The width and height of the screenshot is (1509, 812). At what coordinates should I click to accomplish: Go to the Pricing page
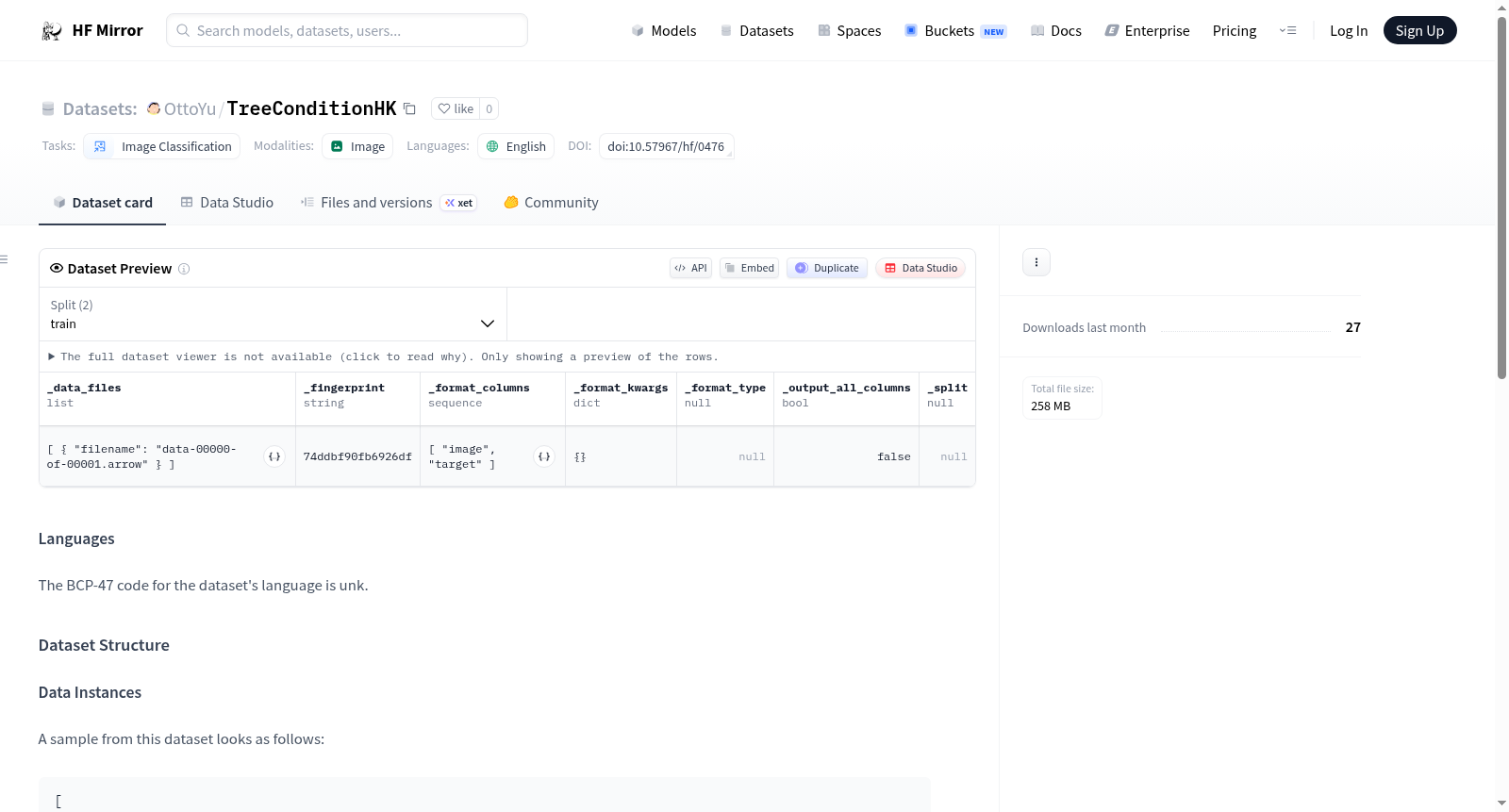(x=1235, y=31)
